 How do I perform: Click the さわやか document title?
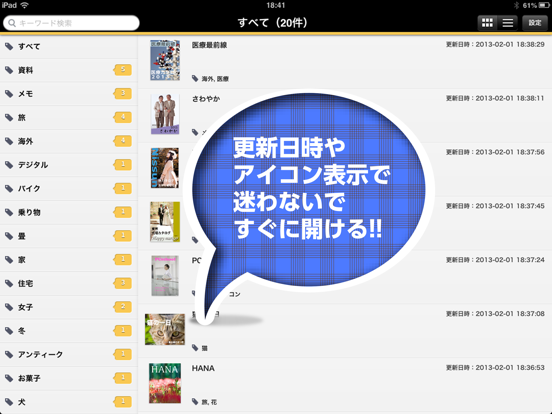[206, 99]
